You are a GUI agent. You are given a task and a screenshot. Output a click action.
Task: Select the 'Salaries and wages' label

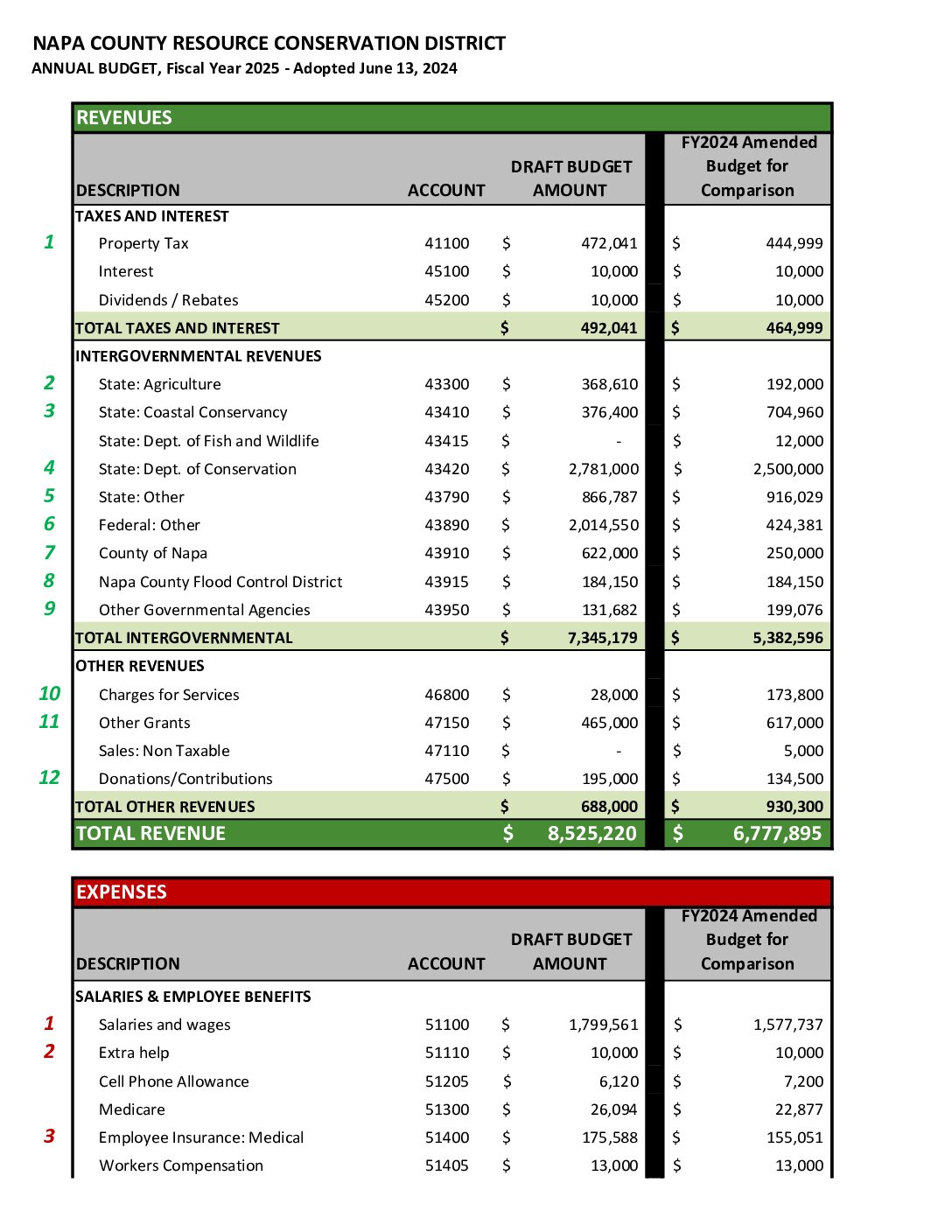(164, 1025)
